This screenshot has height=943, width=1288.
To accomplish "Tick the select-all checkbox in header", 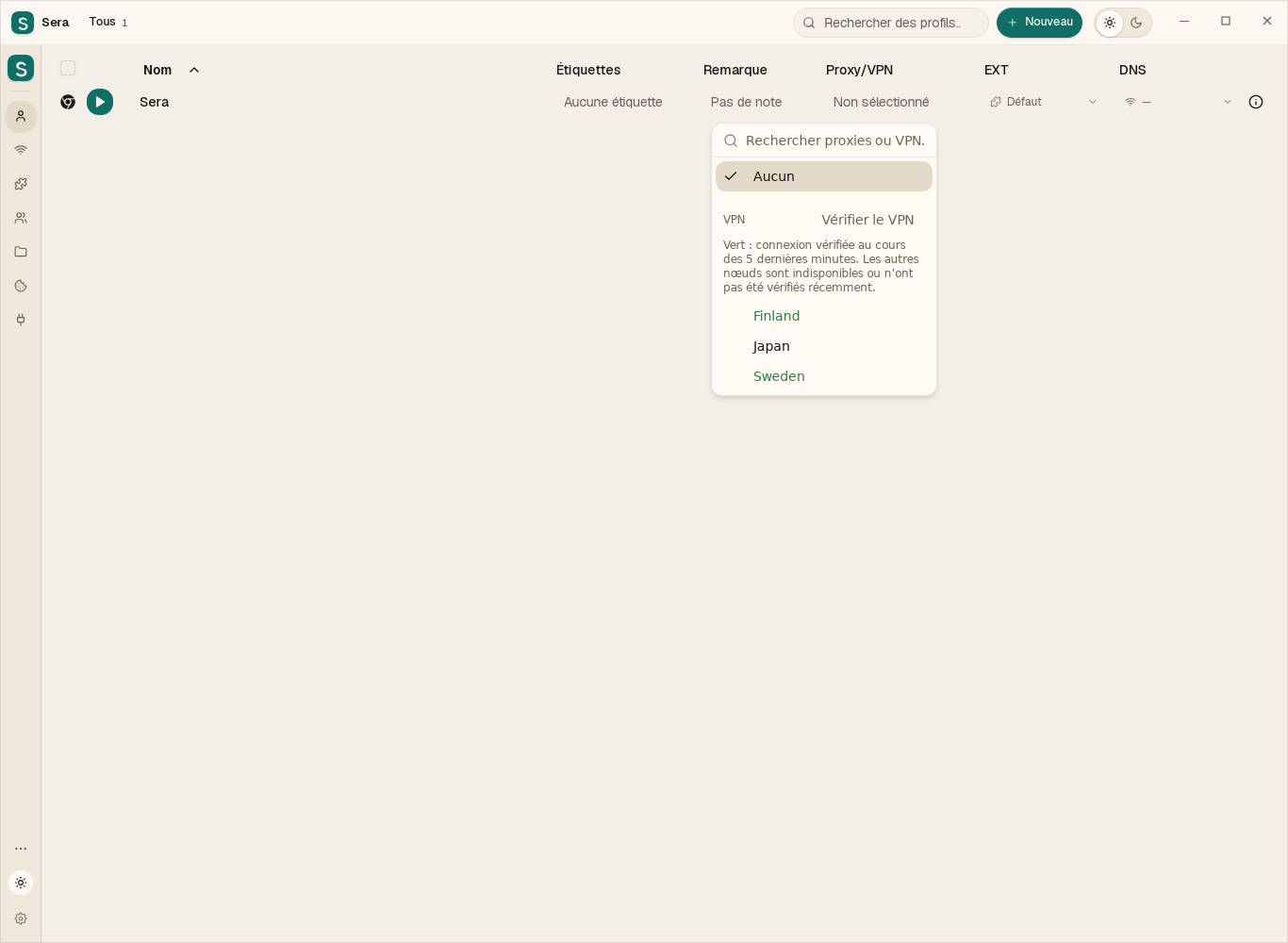I will tap(68, 68).
